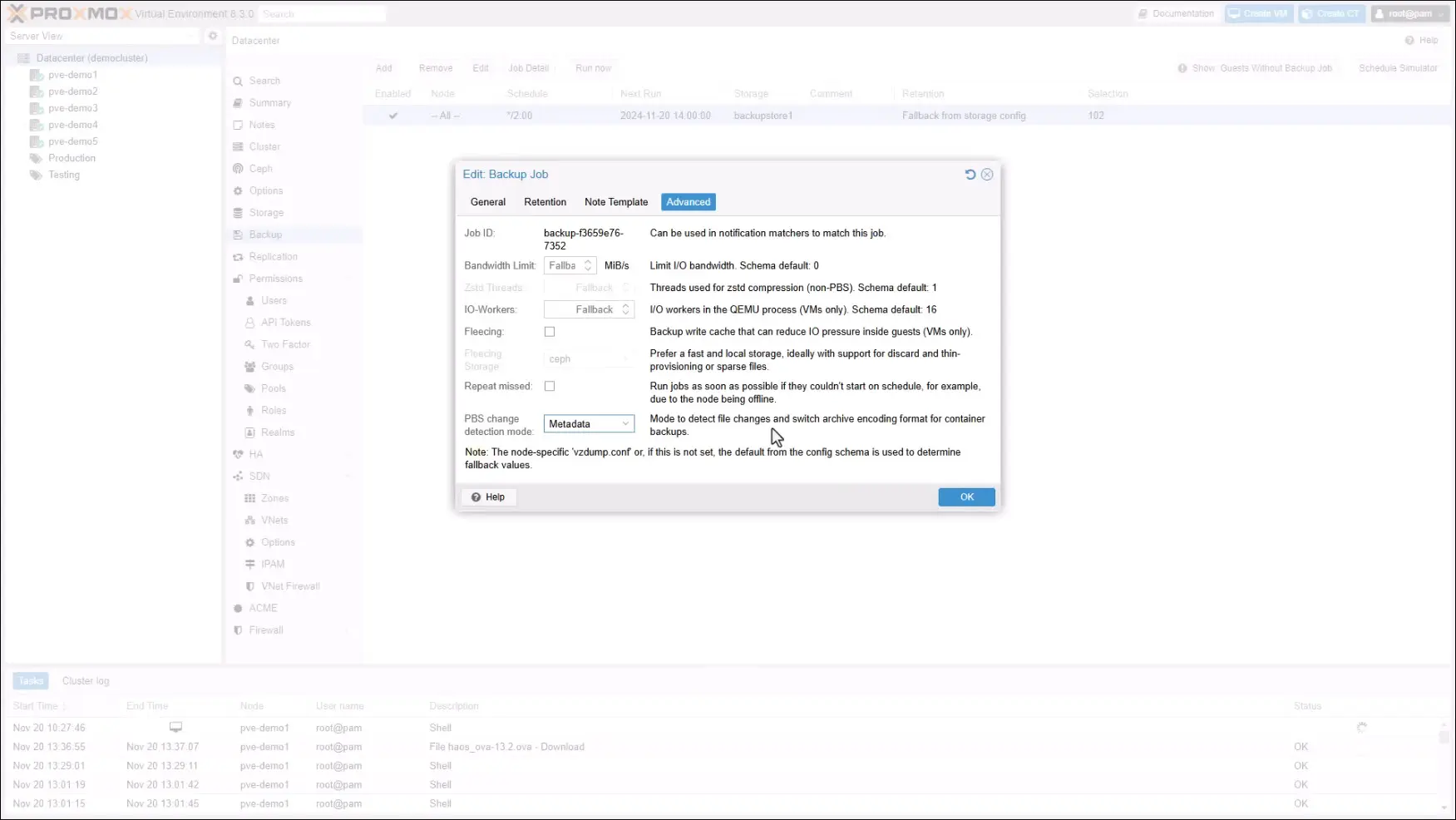Switch to the Retention tab
The height and width of the screenshot is (820, 1456).
click(x=545, y=202)
